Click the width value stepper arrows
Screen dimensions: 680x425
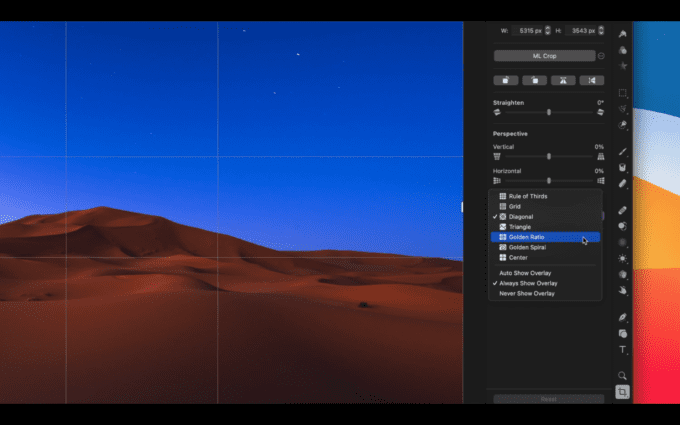pos(547,32)
